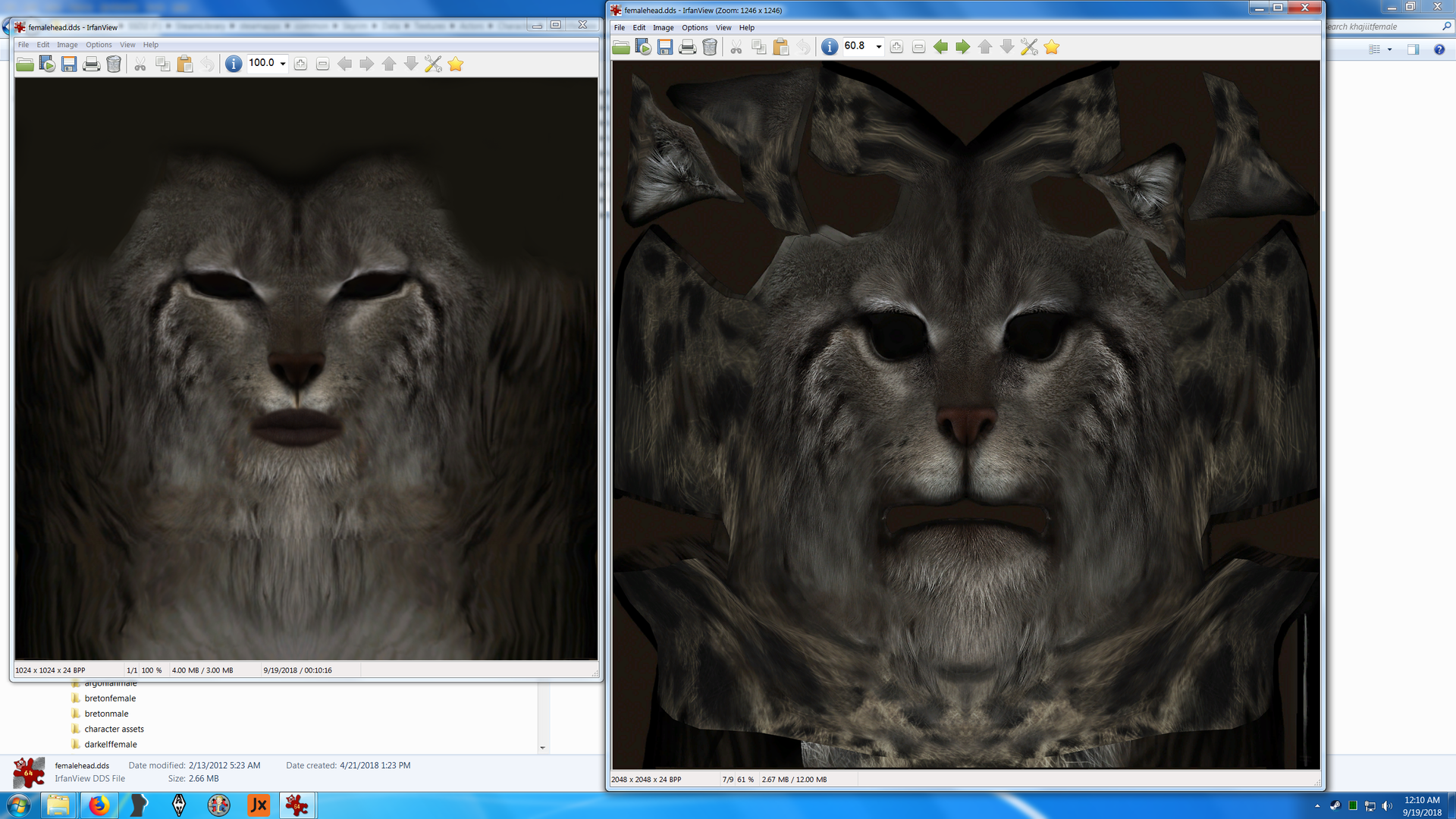Print image from right IrfanView toolbar
This screenshot has width=1456, height=819.
(688, 47)
